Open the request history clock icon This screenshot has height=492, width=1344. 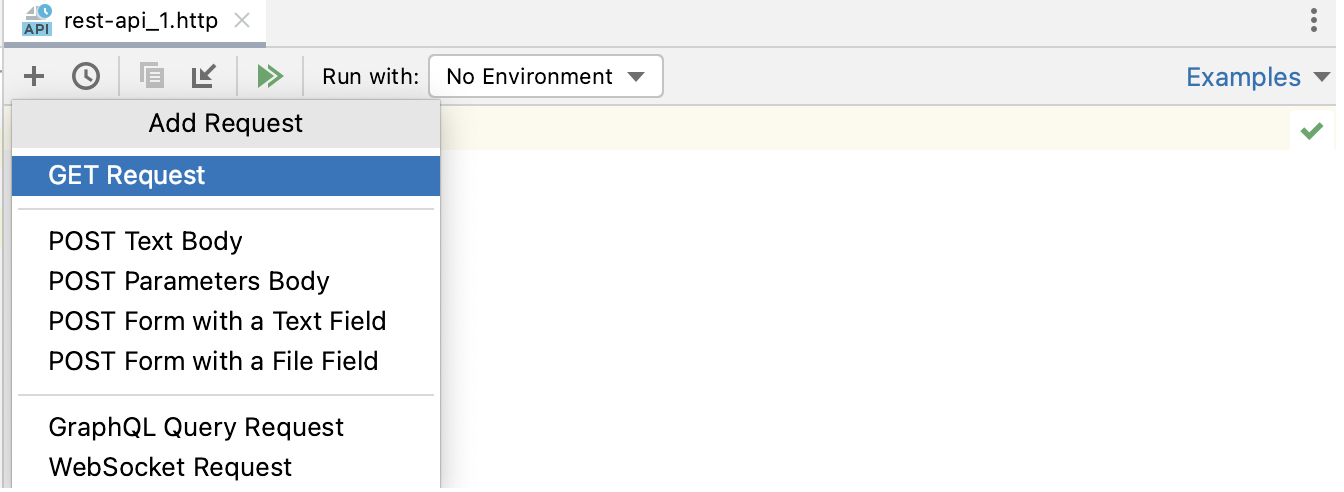(x=86, y=76)
